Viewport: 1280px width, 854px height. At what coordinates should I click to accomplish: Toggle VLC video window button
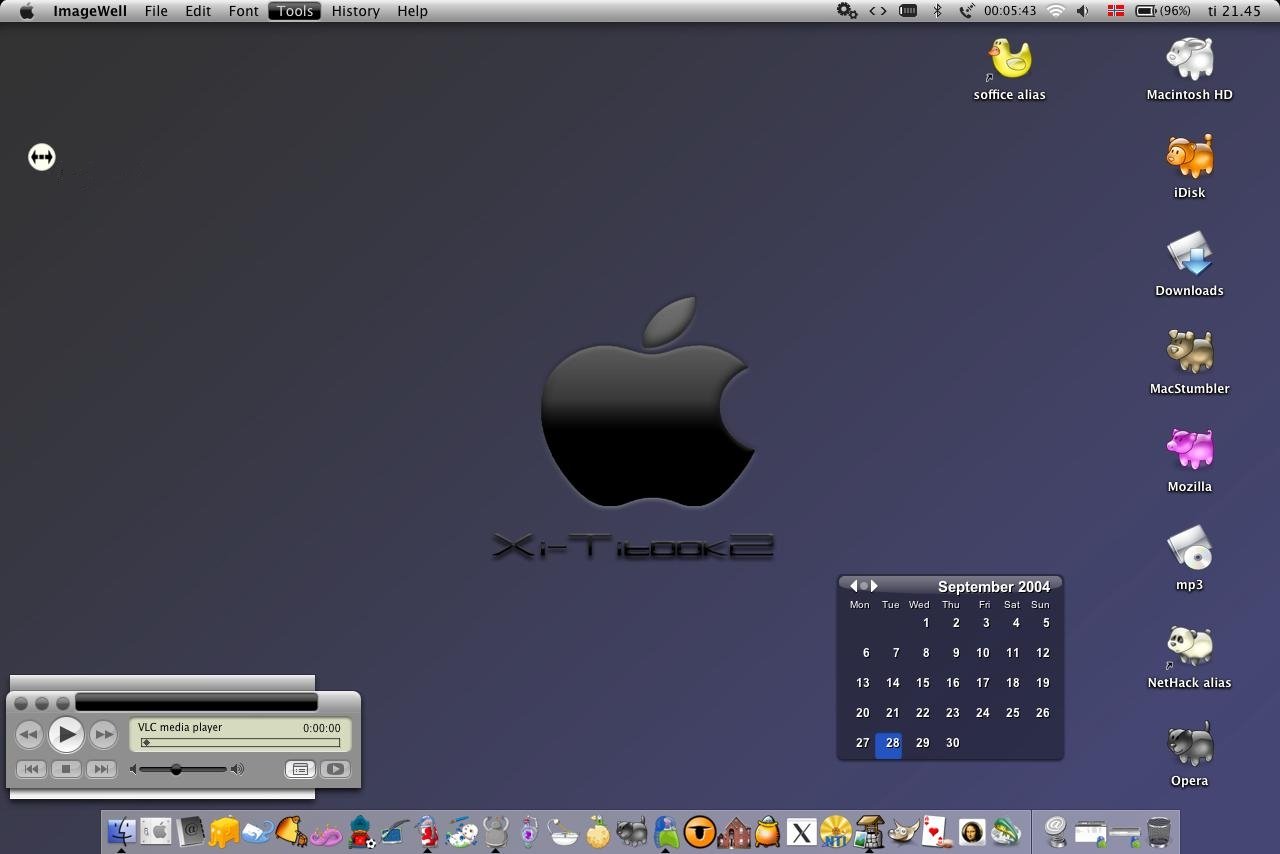(335, 769)
